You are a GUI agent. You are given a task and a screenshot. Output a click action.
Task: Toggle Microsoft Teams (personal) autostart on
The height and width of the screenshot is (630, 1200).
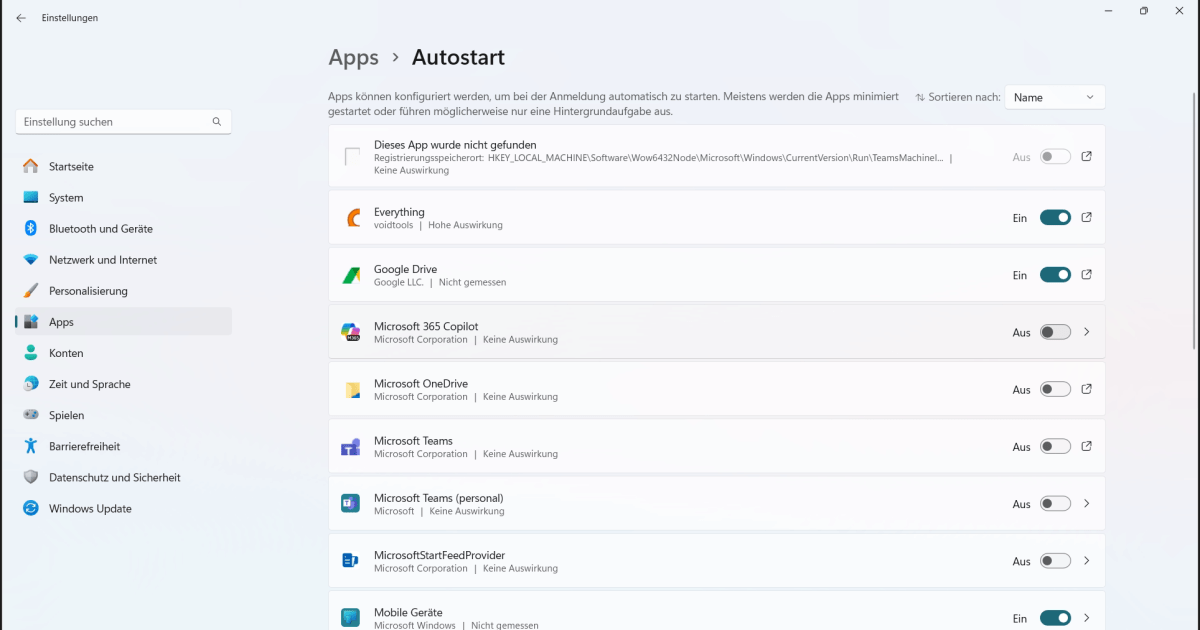1055,504
